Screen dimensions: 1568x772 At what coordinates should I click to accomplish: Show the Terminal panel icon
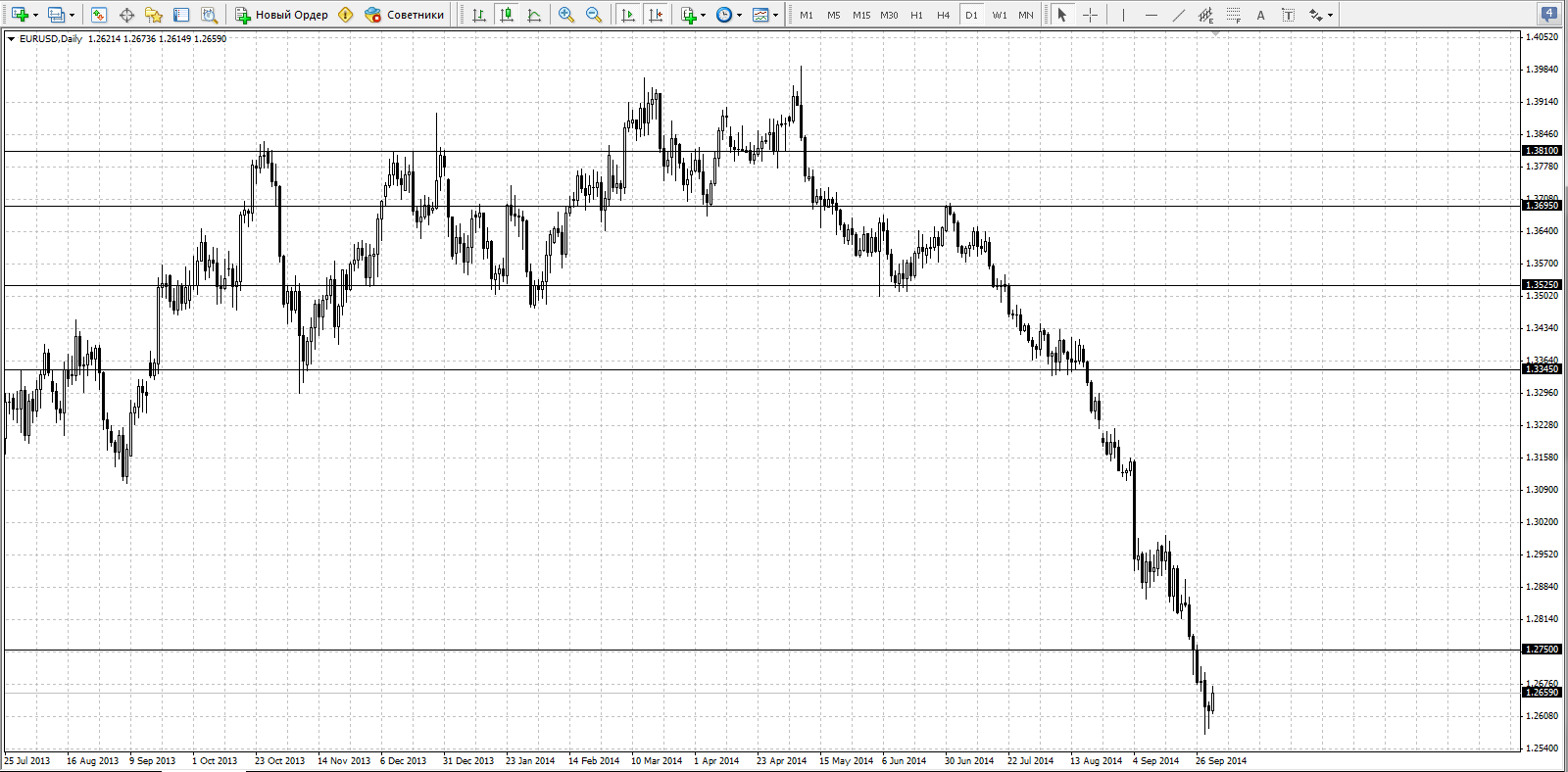181,15
